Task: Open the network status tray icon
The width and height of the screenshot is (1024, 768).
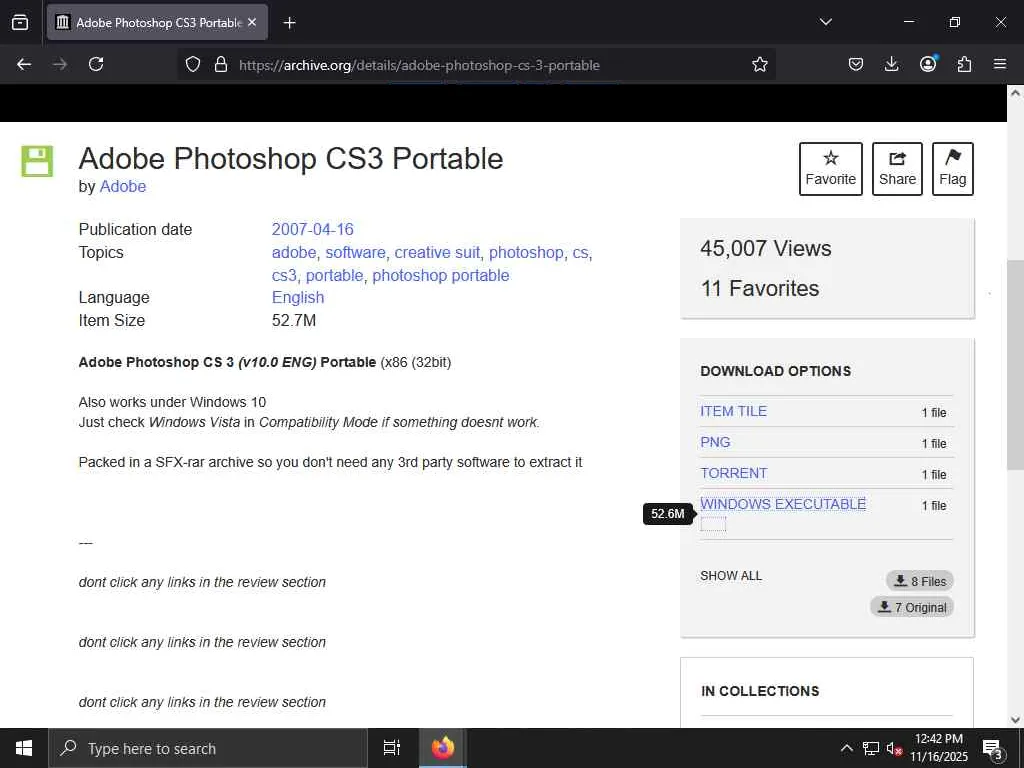Action: (x=871, y=748)
